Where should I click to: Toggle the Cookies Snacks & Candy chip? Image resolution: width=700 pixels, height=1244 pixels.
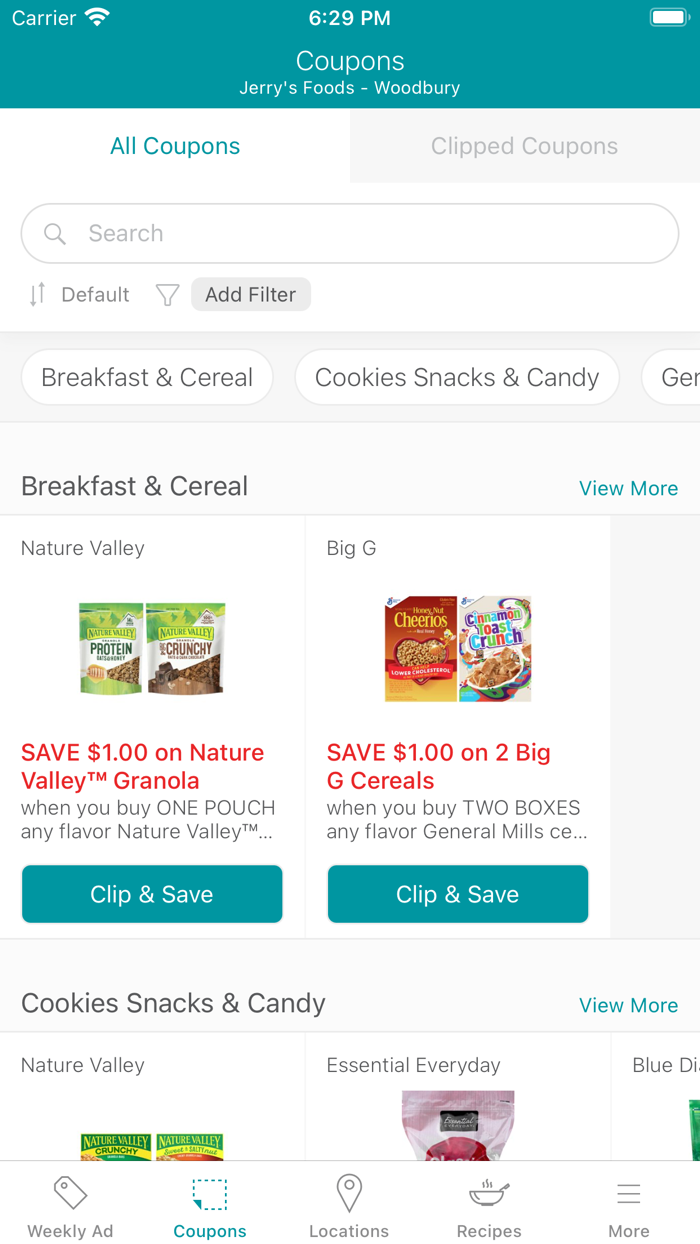click(x=456, y=377)
